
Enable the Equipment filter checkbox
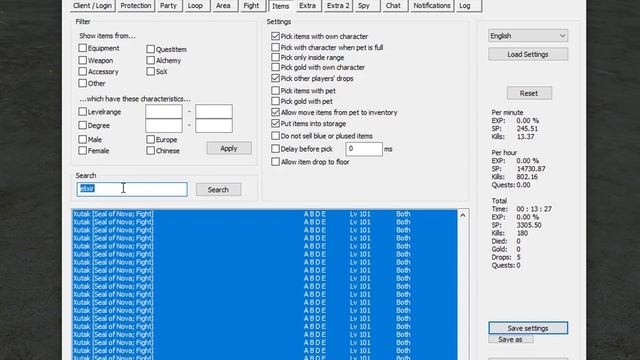pyautogui.click(x=82, y=48)
